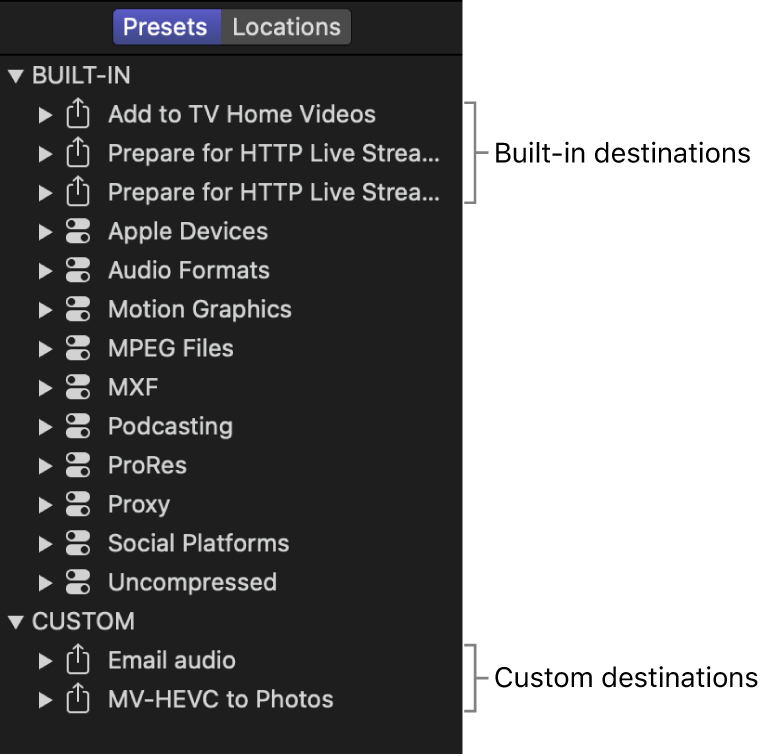Collapse the CUSTOM section
Viewport: 764px width, 756px height.
[15, 622]
